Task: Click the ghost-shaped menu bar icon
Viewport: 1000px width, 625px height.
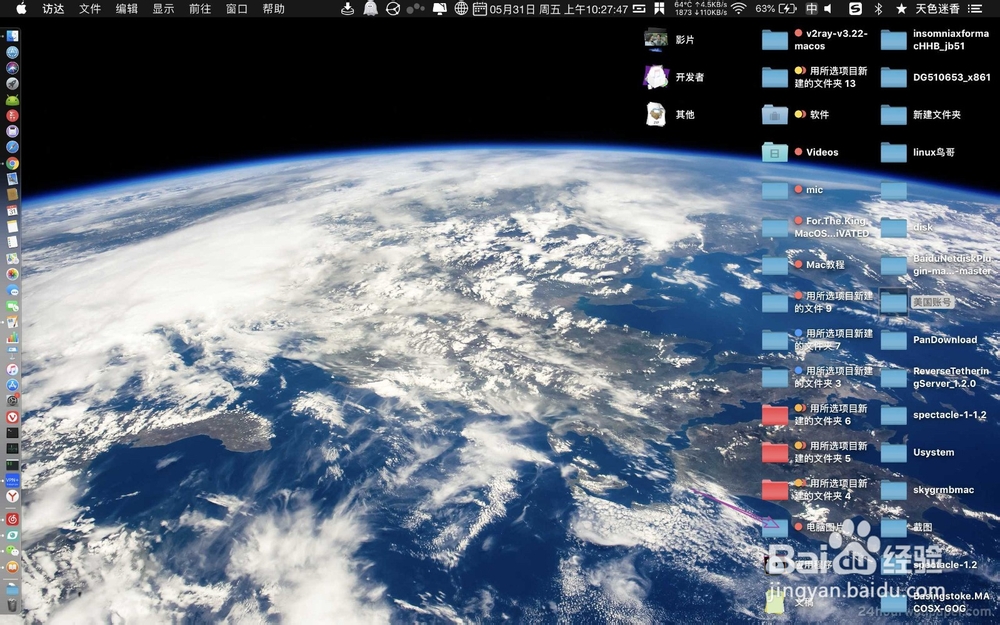Action: 370,8
